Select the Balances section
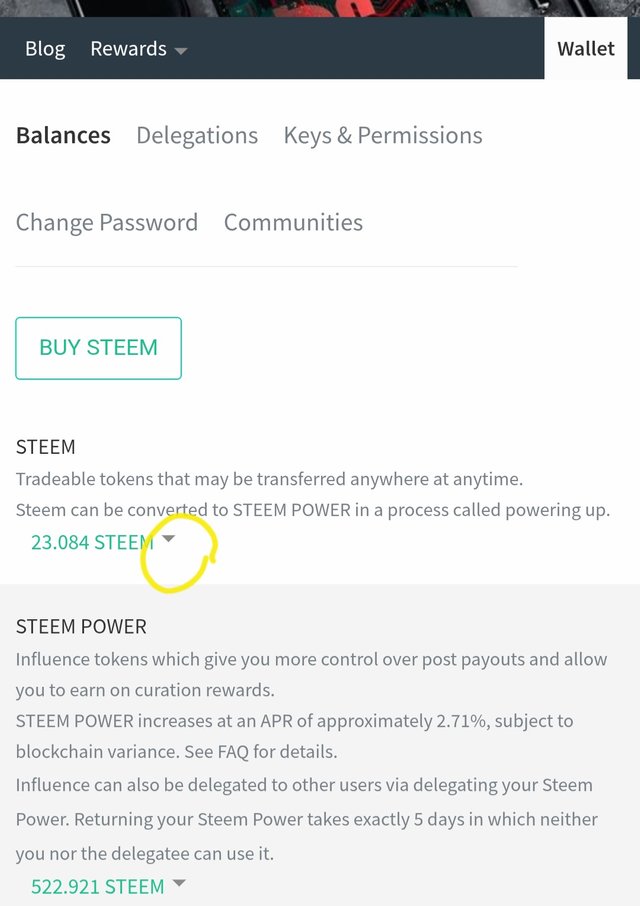The image size is (640, 906). pos(64,135)
